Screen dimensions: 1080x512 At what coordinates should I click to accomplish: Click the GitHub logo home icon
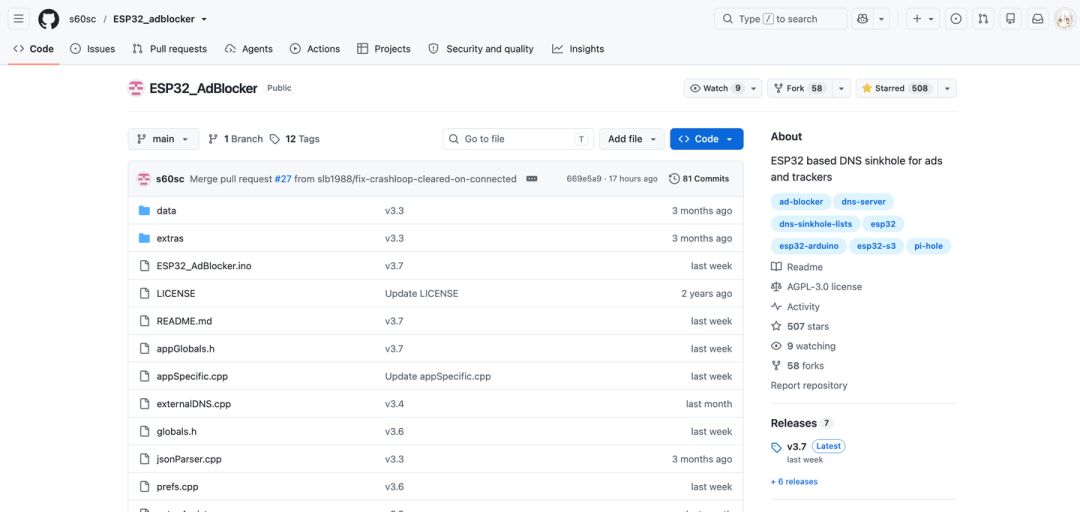[x=48, y=19]
